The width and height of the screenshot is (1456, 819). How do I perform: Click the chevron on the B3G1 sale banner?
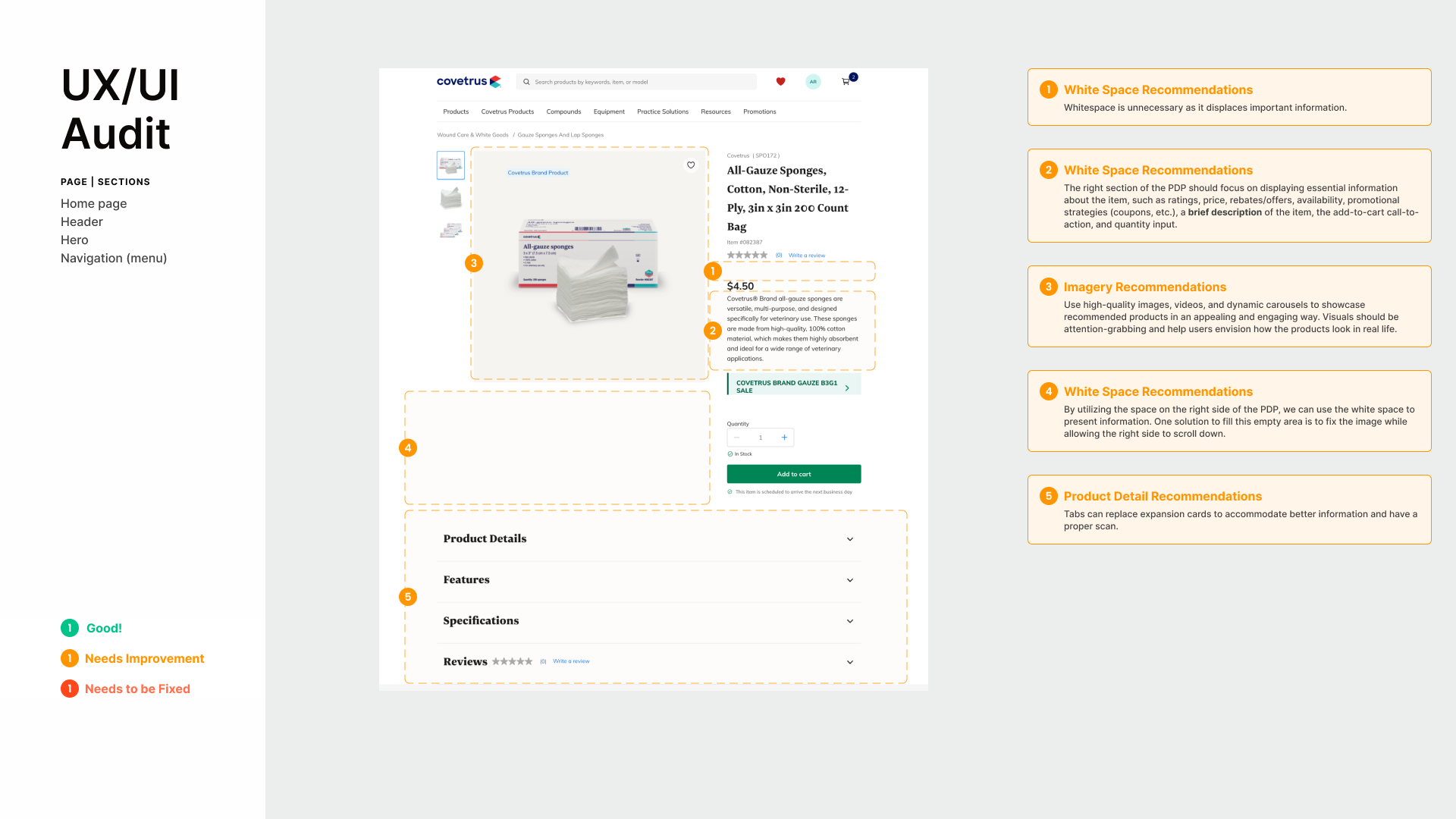tap(847, 388)
